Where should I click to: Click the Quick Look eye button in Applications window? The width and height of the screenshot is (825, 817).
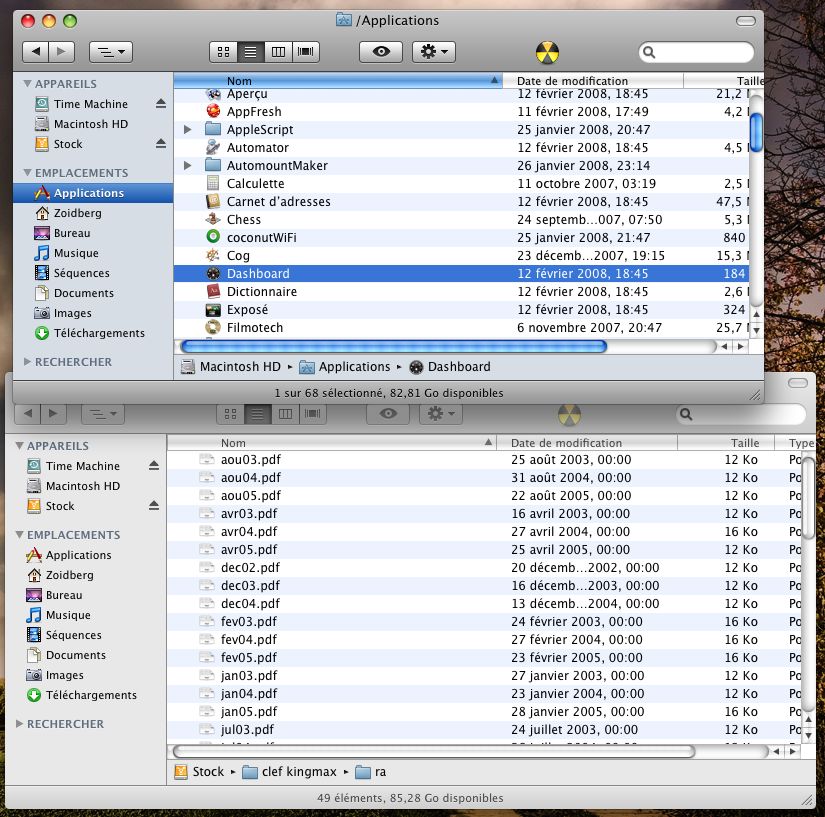381,52
